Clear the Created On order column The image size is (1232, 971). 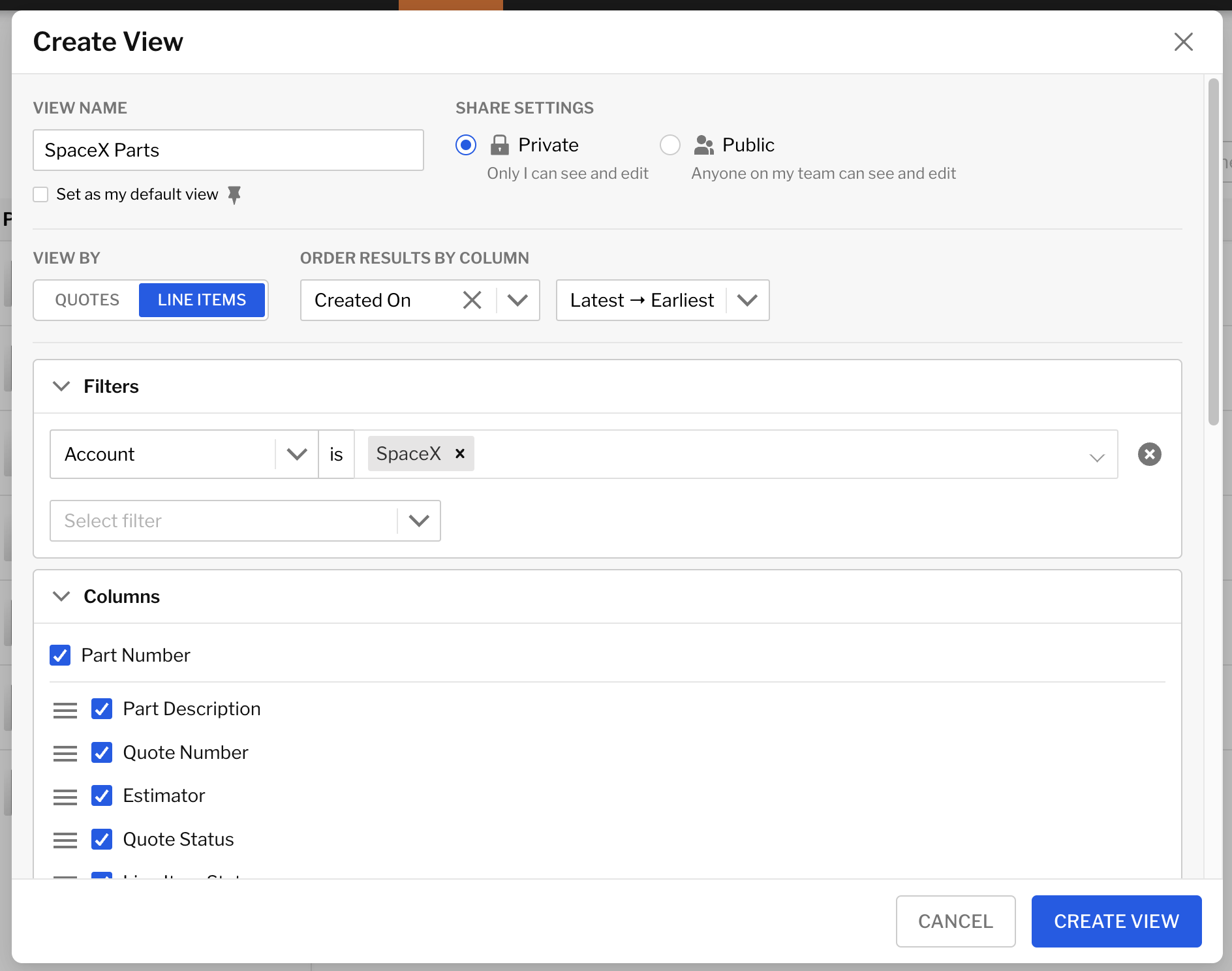point(472,300)
